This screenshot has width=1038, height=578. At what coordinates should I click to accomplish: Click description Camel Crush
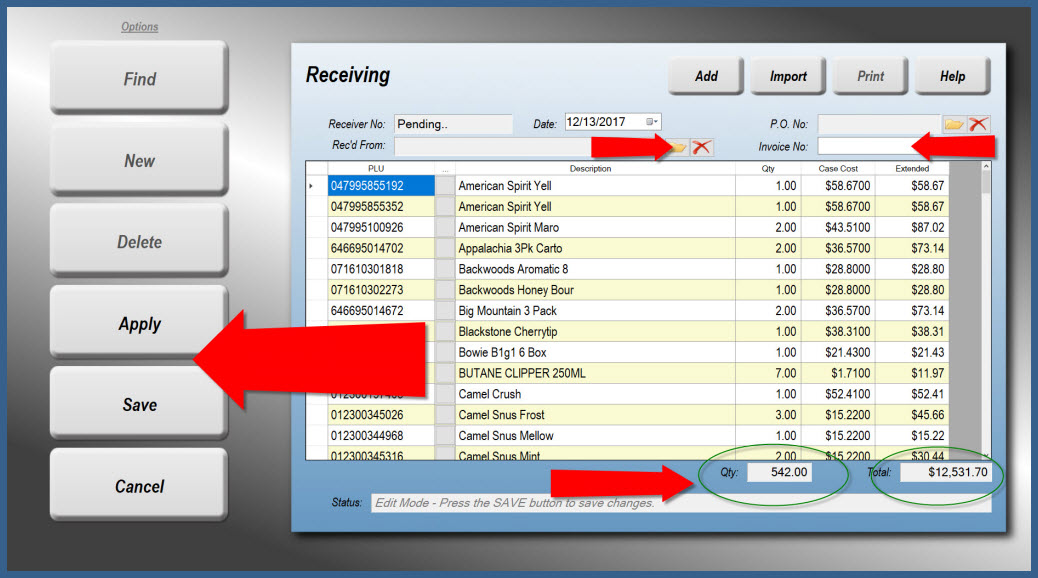click(x=490, y=394)
